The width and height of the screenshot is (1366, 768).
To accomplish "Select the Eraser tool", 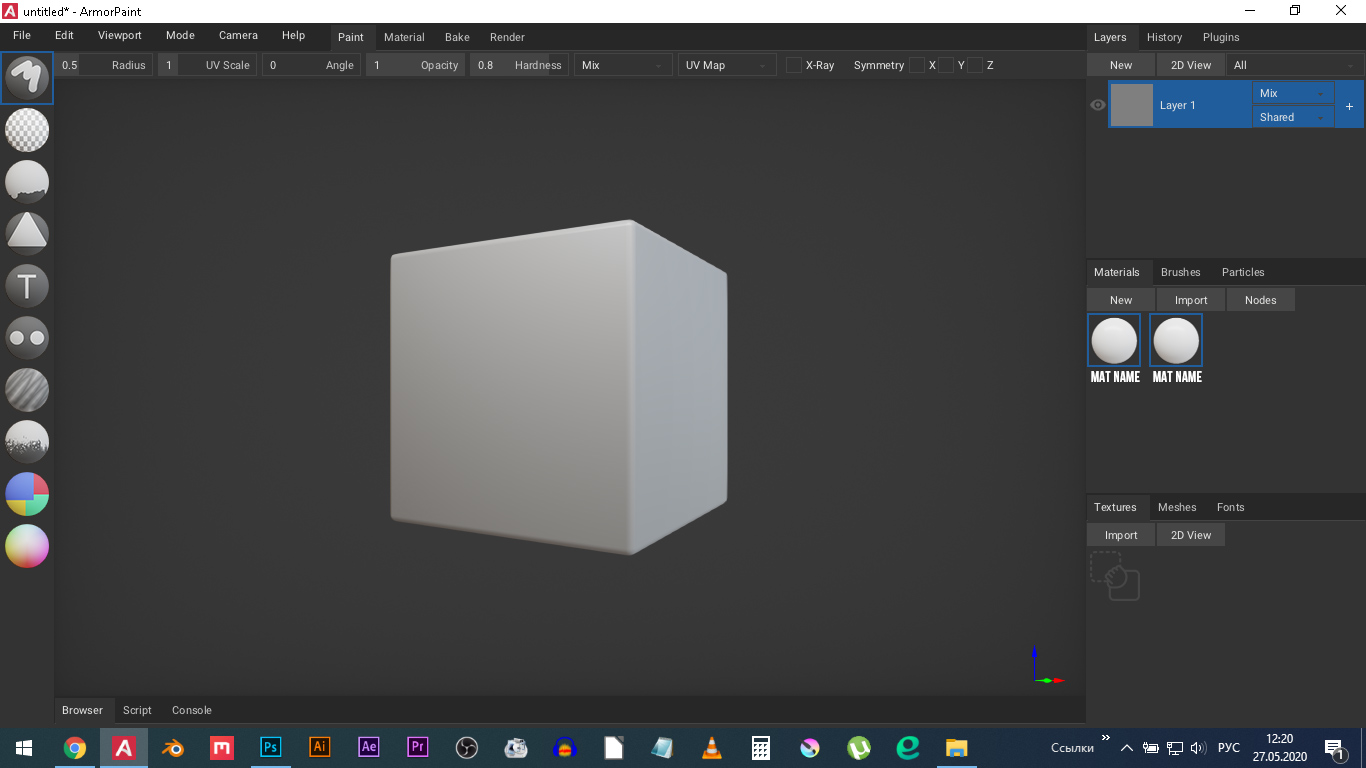I will [27, 130].
